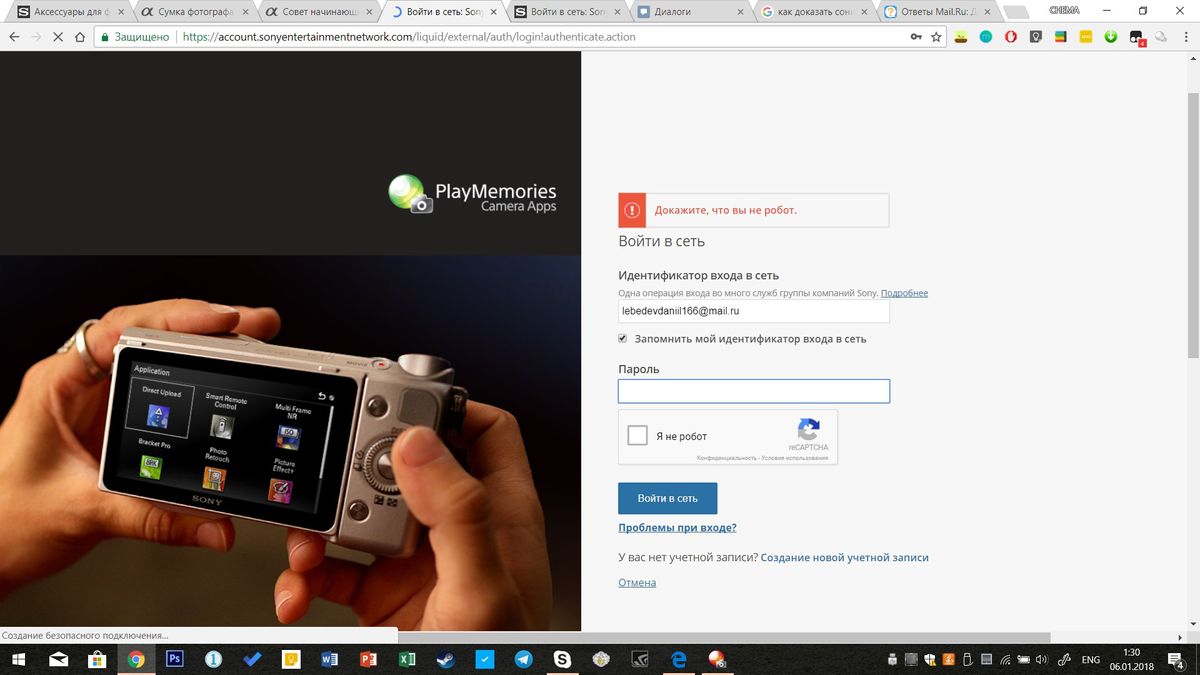Click the green download arrow extension icon

1111,37
